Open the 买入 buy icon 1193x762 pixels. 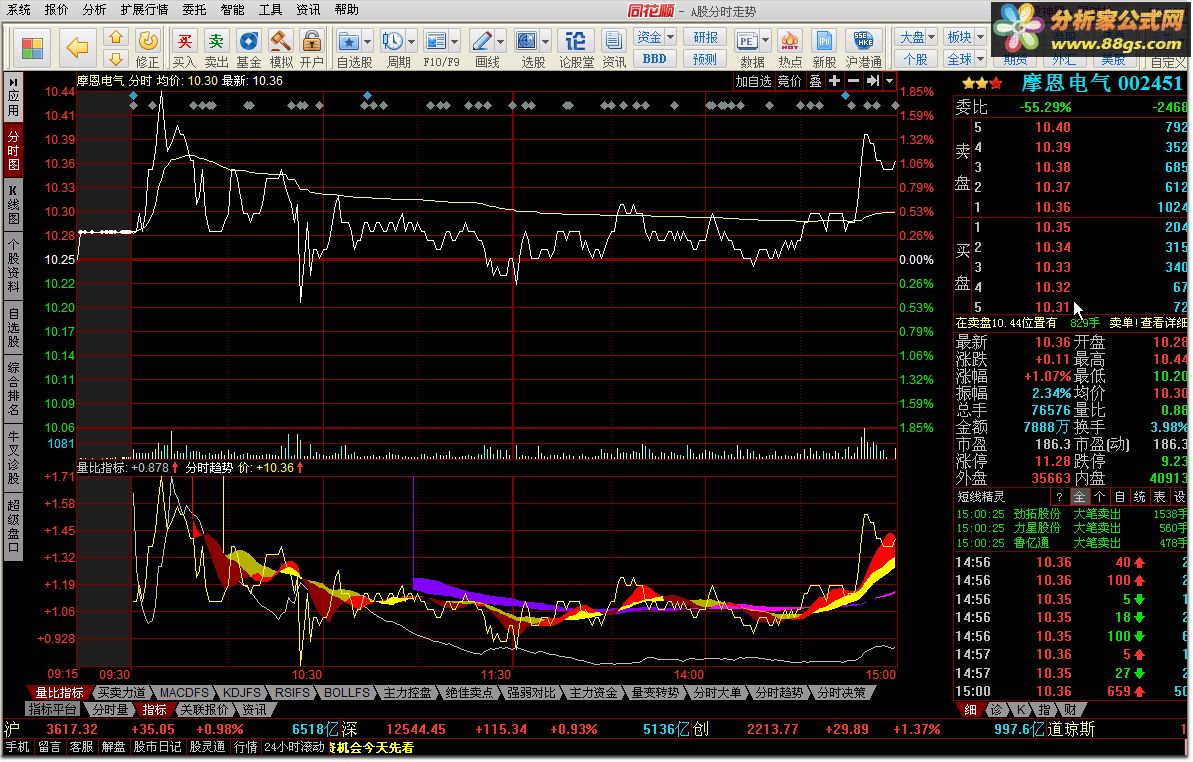coord(184,49)
